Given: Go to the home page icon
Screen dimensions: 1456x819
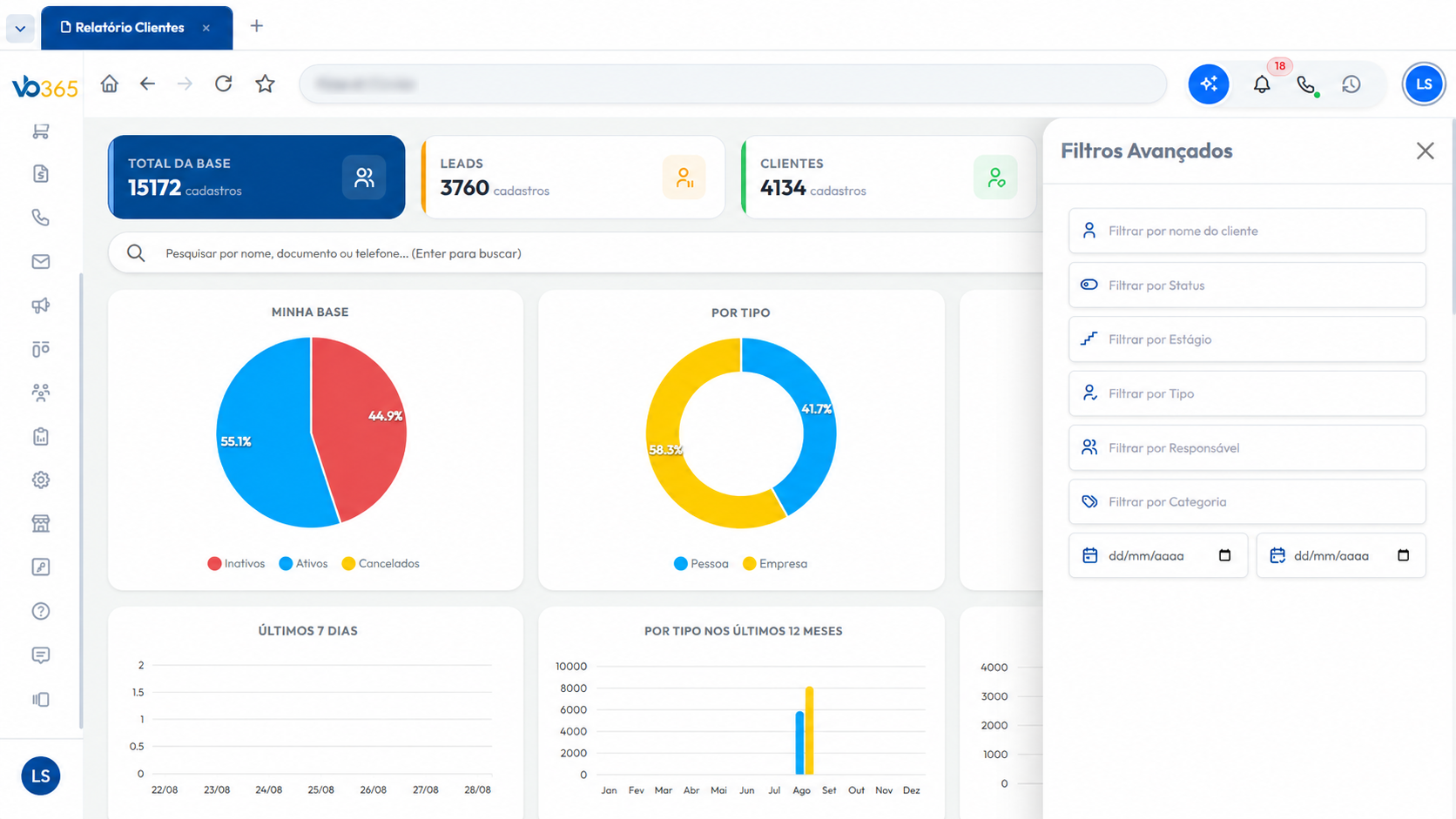Looking at the screenshot, I should [x=109, y=84].
